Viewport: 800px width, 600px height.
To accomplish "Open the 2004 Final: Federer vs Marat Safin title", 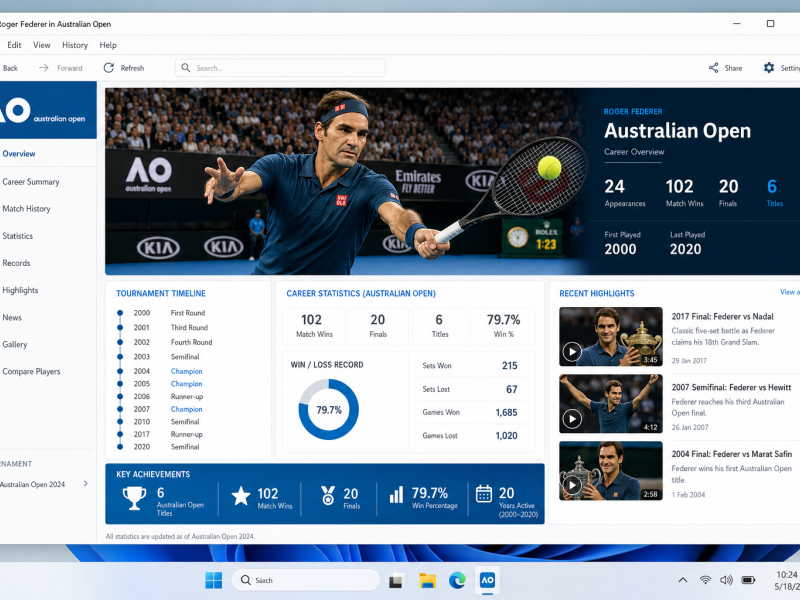I will [x=732, y=454].
